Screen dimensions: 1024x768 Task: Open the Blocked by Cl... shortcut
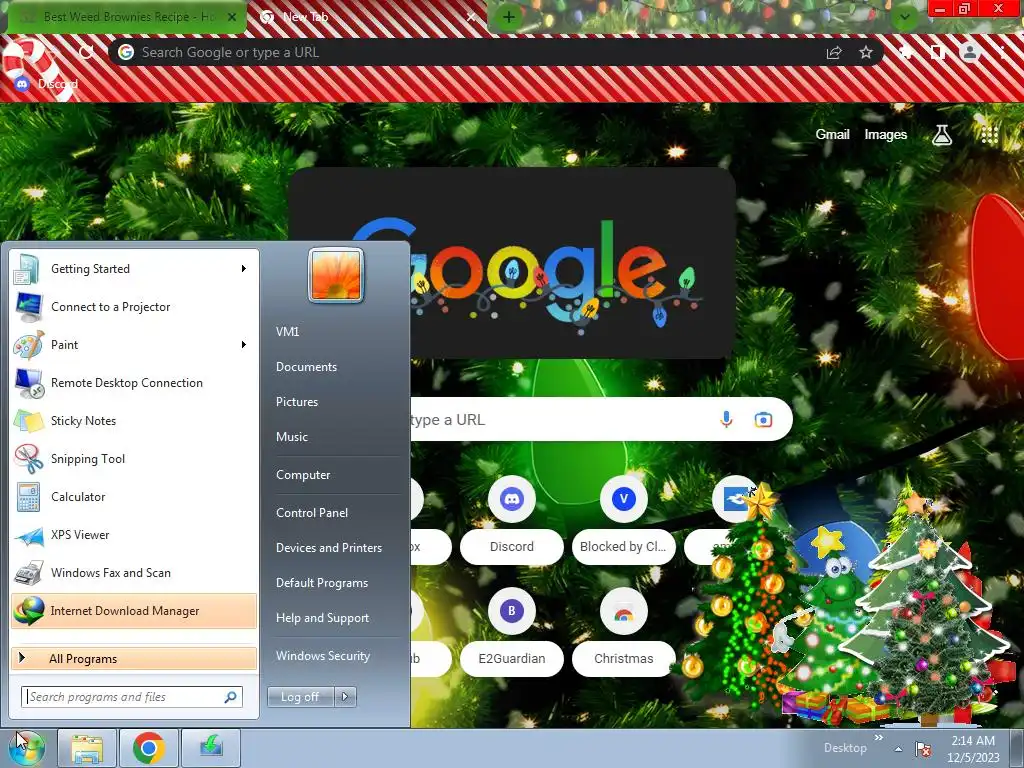pos(623,520)
